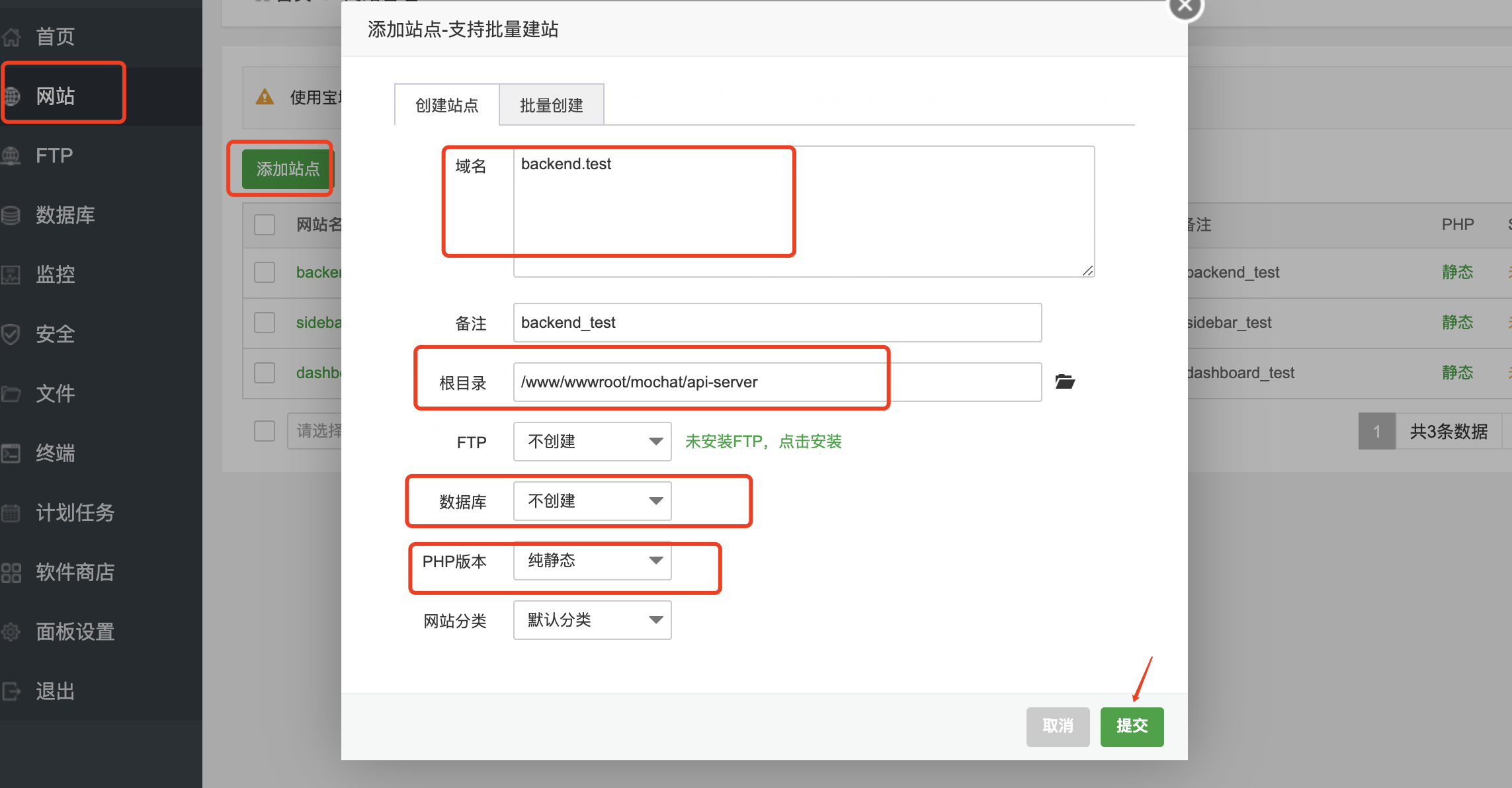Open the 数据库 creation dropdown
The width and height of the screenshot is (1512, 788).
(x=592, y=501)
